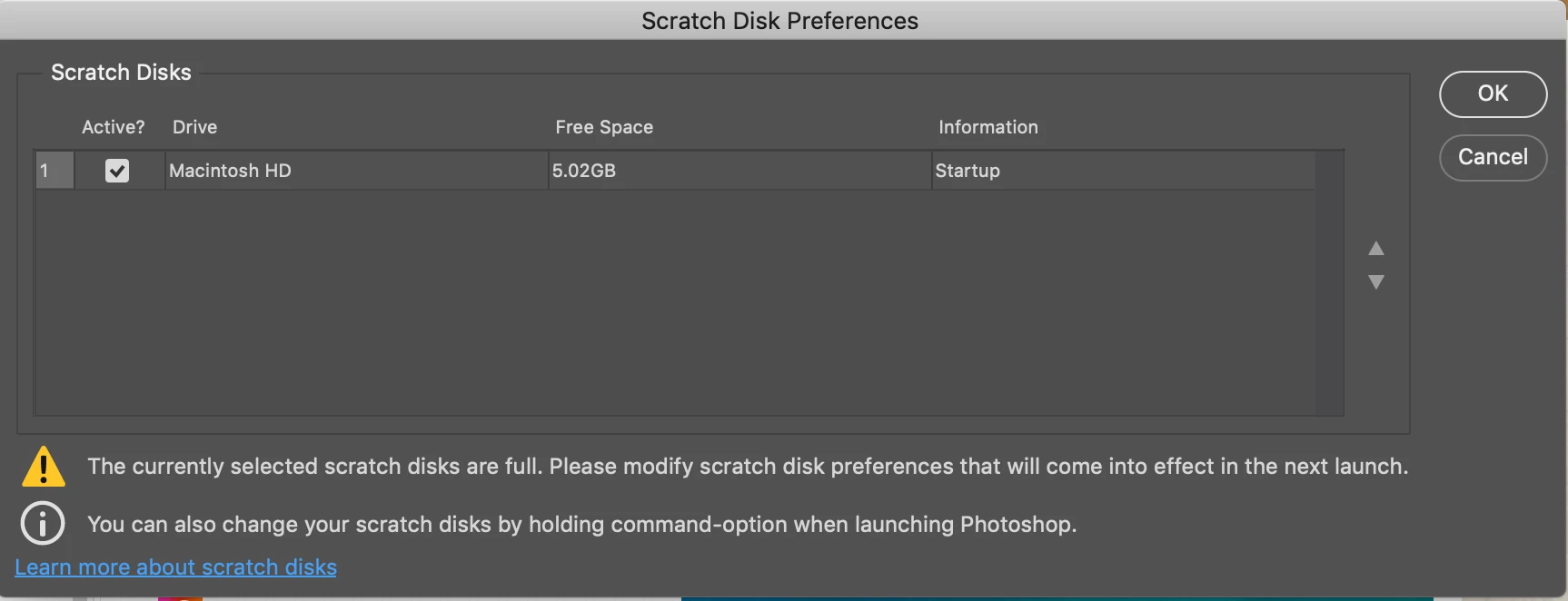1568x601 pixels.
Task: Move the selected disk up with the up arrow
Action: (1375, 249)
